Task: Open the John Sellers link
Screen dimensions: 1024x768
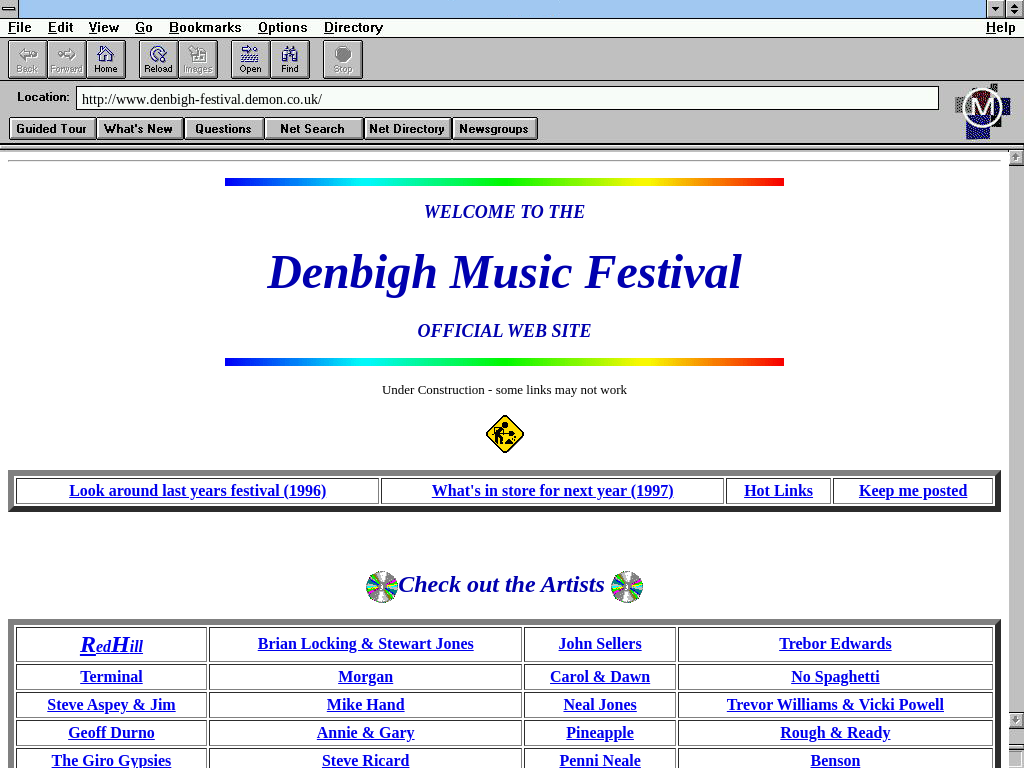Action: click(600, 643)
